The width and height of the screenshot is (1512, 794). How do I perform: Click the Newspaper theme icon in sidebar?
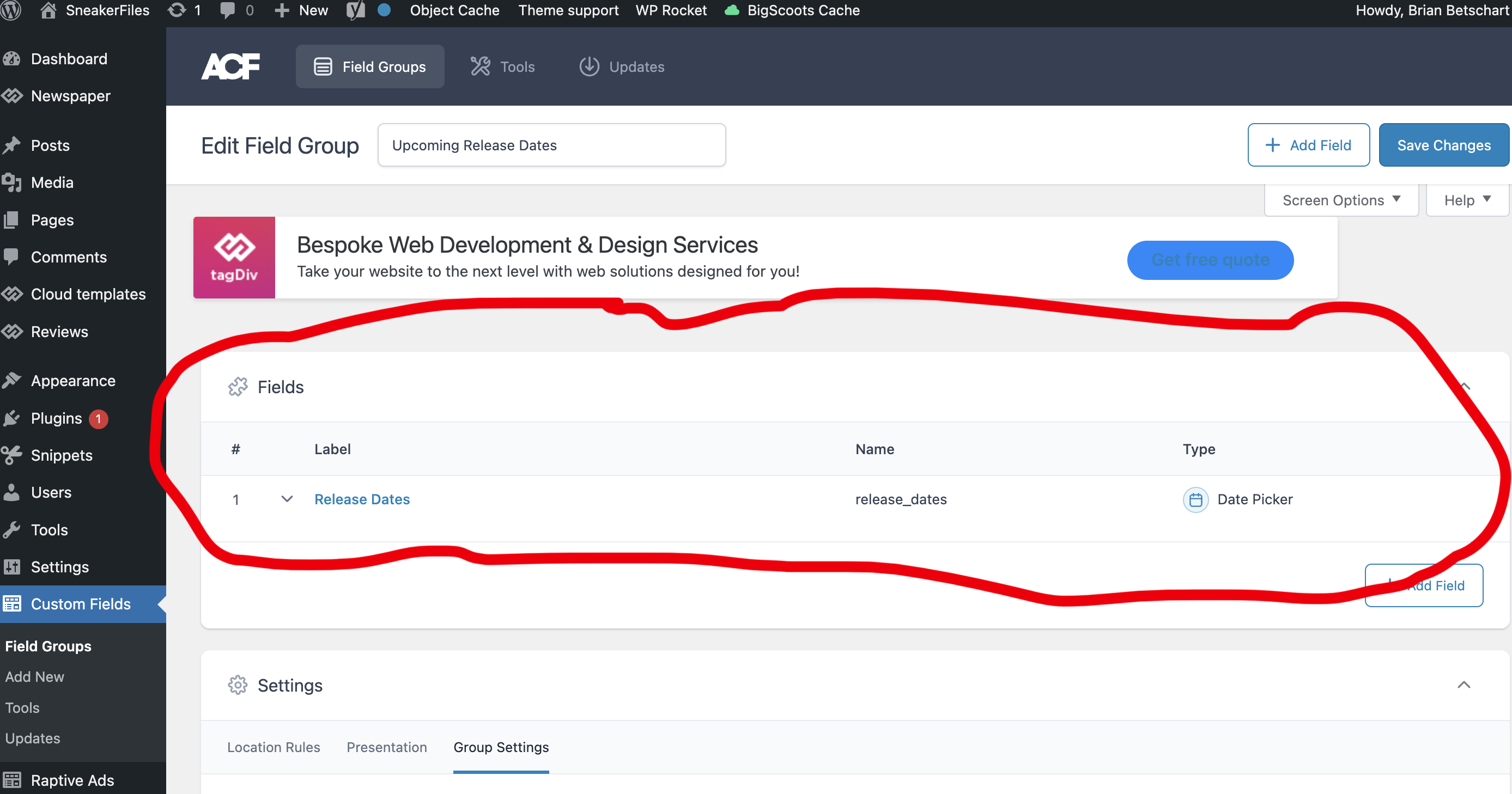(12, 96)
